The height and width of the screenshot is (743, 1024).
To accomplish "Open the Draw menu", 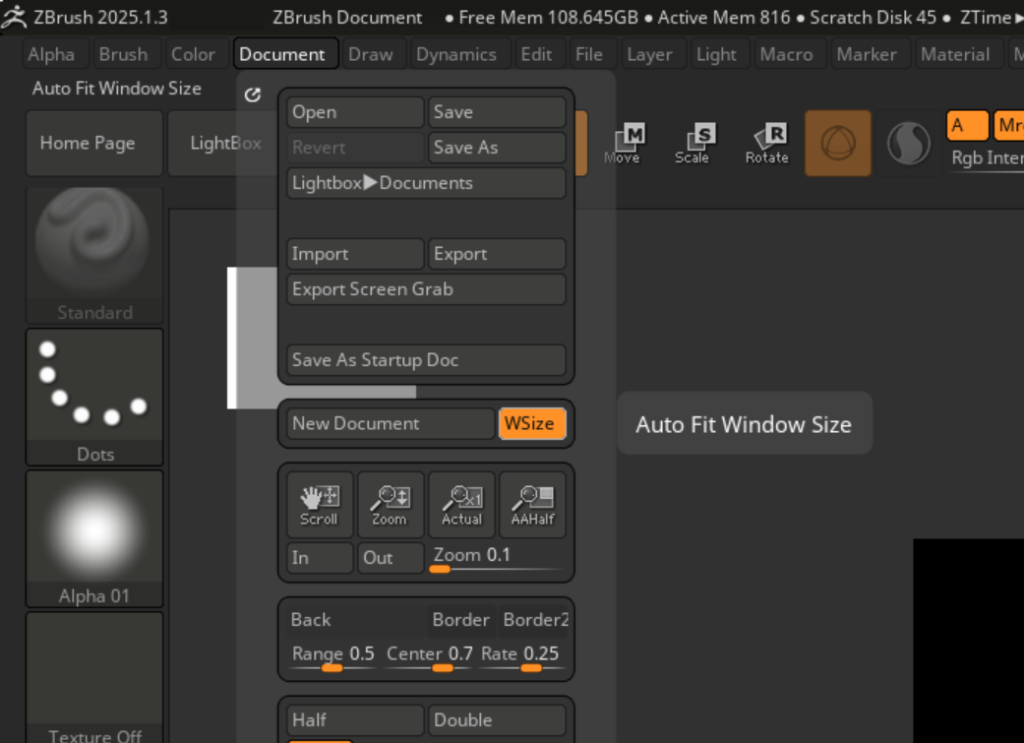I will 371,54.
